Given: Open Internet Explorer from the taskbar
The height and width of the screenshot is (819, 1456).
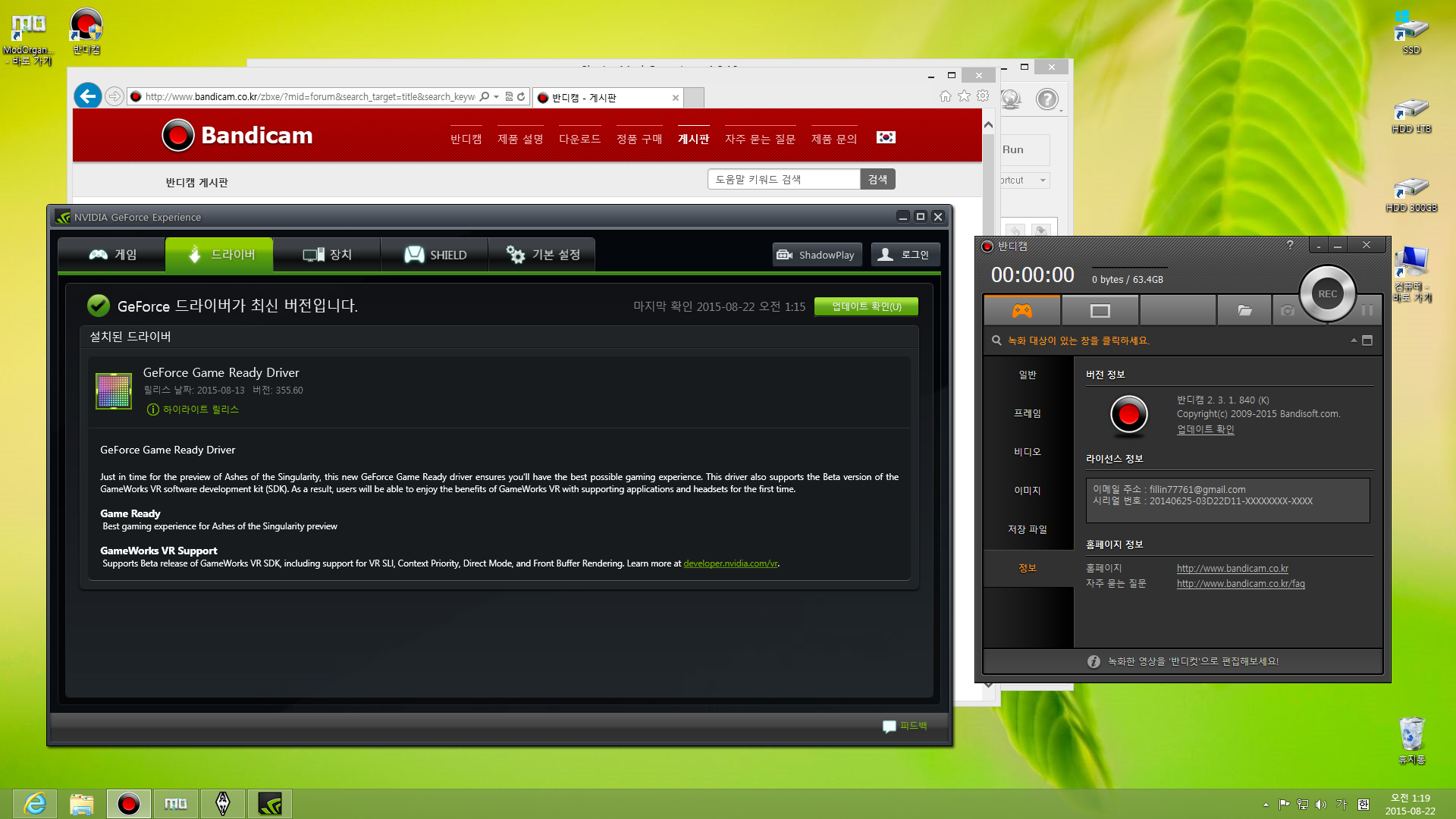Looking at the screenshot, I should tap(35, 804).
